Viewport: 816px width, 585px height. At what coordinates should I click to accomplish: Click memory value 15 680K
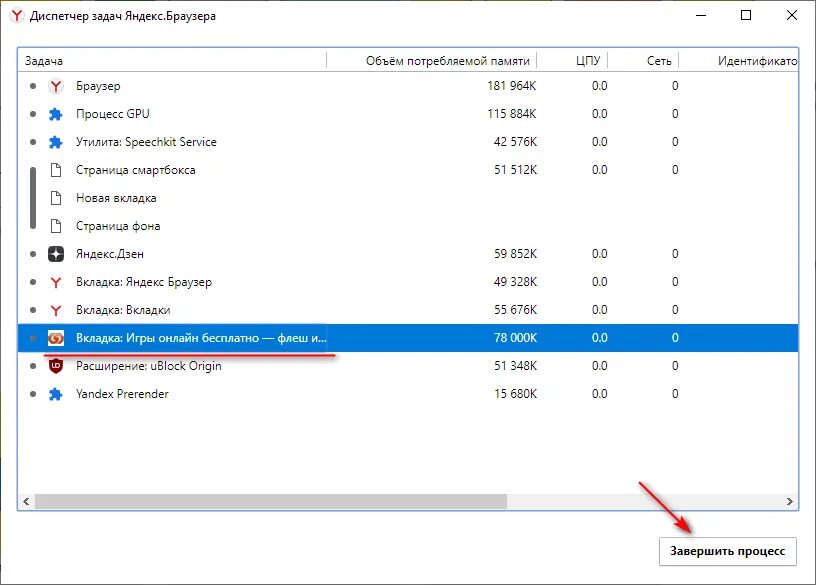pyautogui.click(x=515, y=394)
